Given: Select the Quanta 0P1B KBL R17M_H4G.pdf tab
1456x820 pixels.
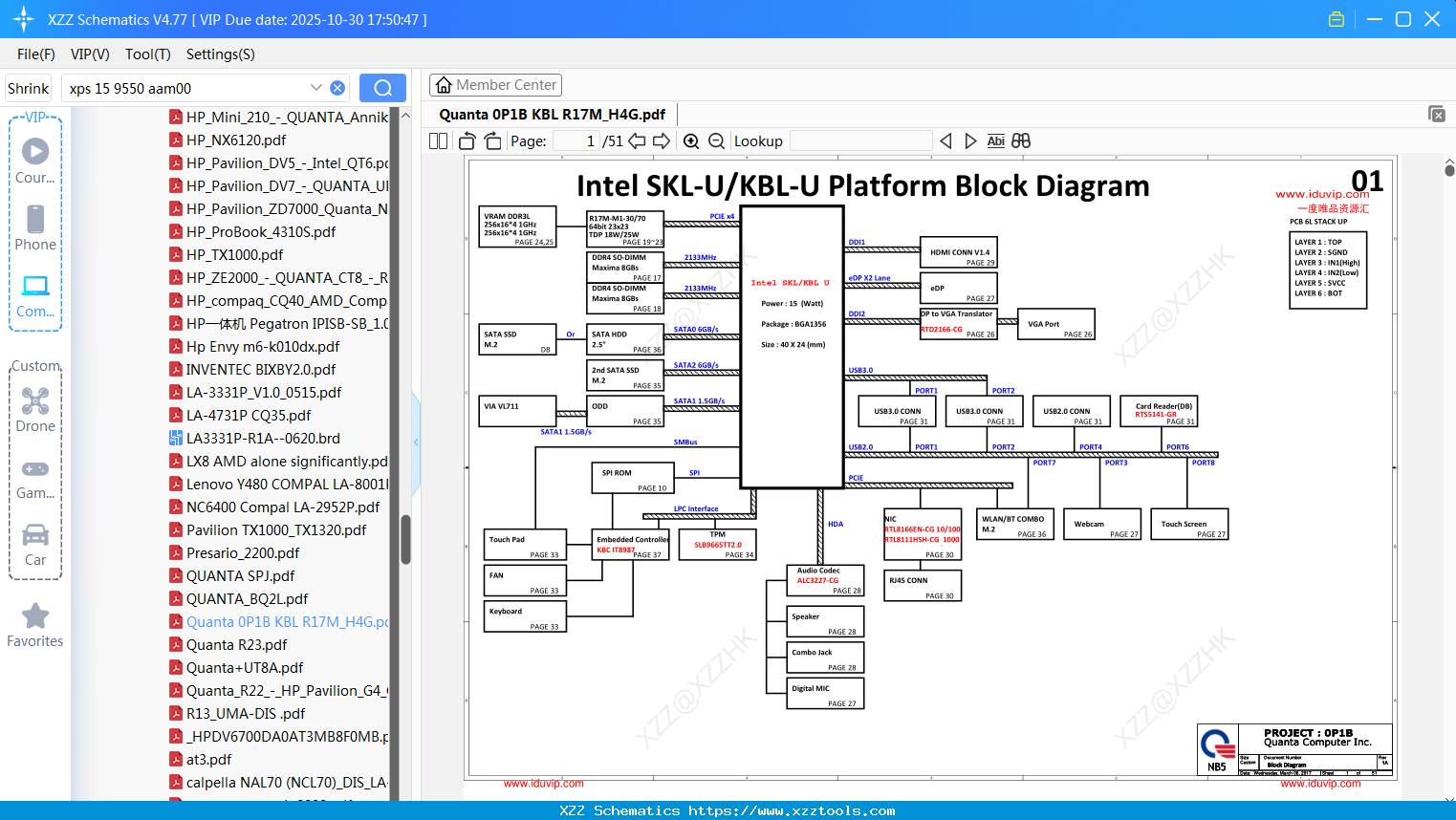Looking at the screenshot, I should (x=553, y=115).
